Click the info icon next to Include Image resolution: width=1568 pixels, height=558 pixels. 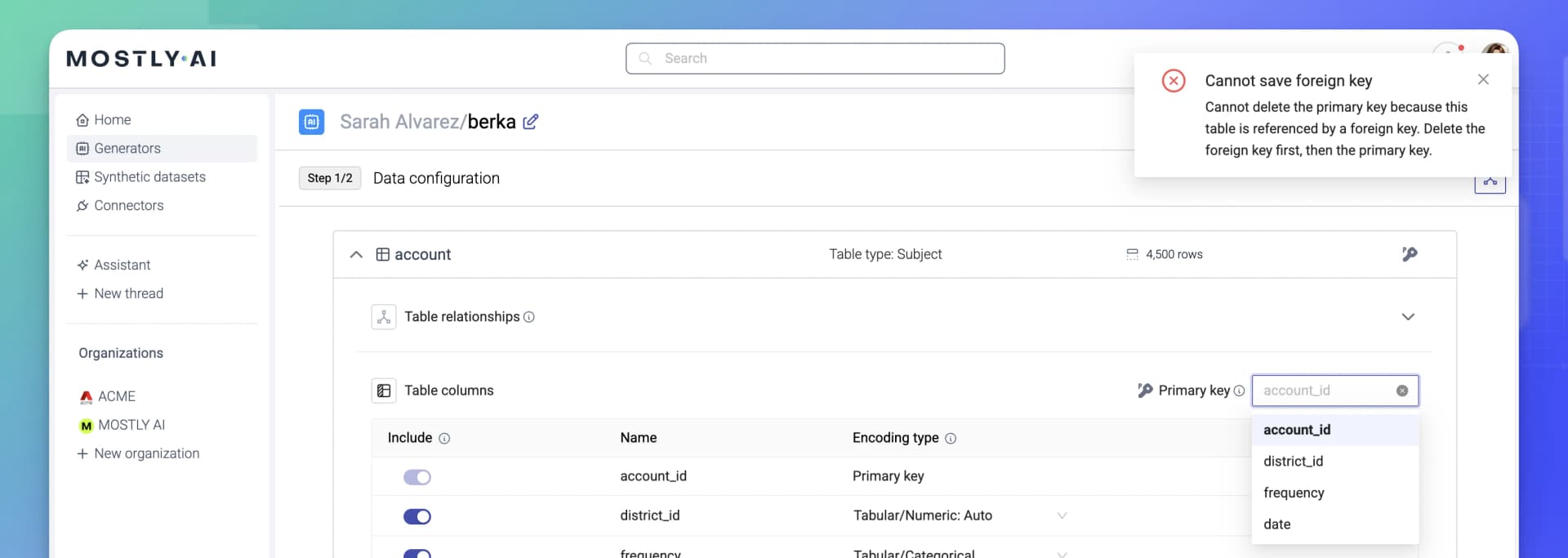coord(444,439)
